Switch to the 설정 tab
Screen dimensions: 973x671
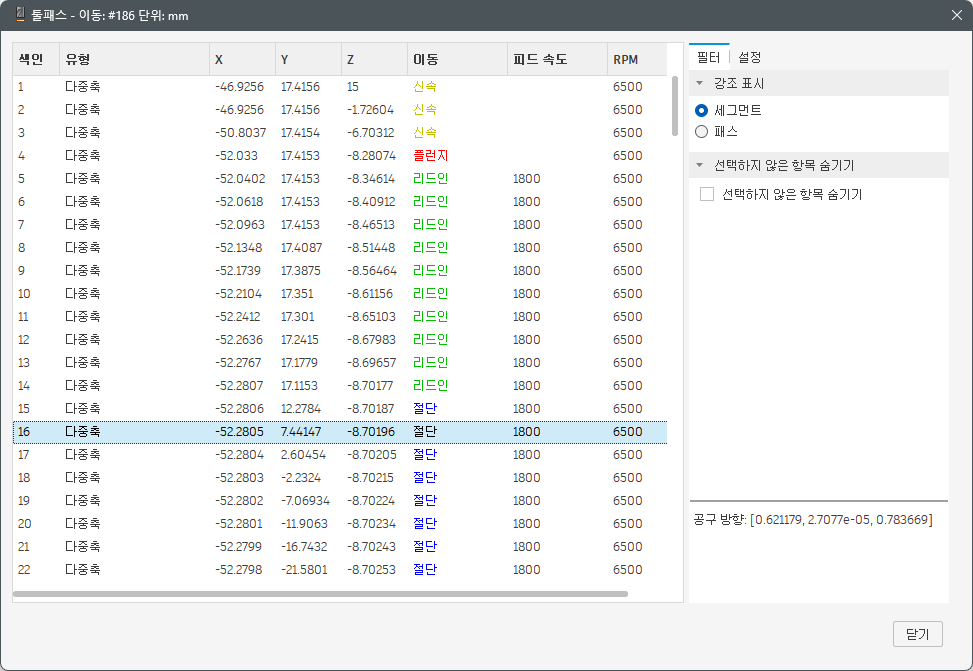(x=750, y=57)
